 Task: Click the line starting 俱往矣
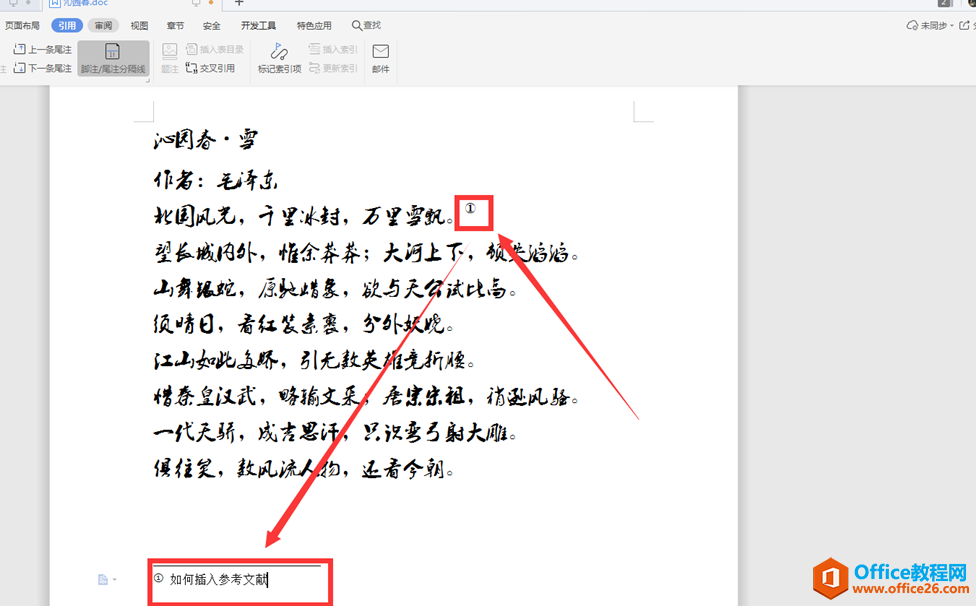pos(304,468)
